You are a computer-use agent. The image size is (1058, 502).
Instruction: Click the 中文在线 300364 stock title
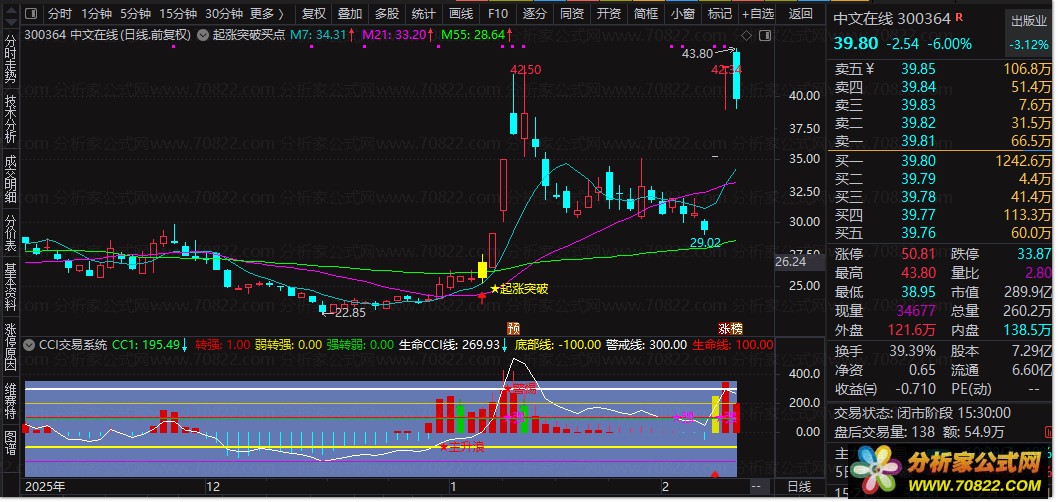tap(892, 19)
